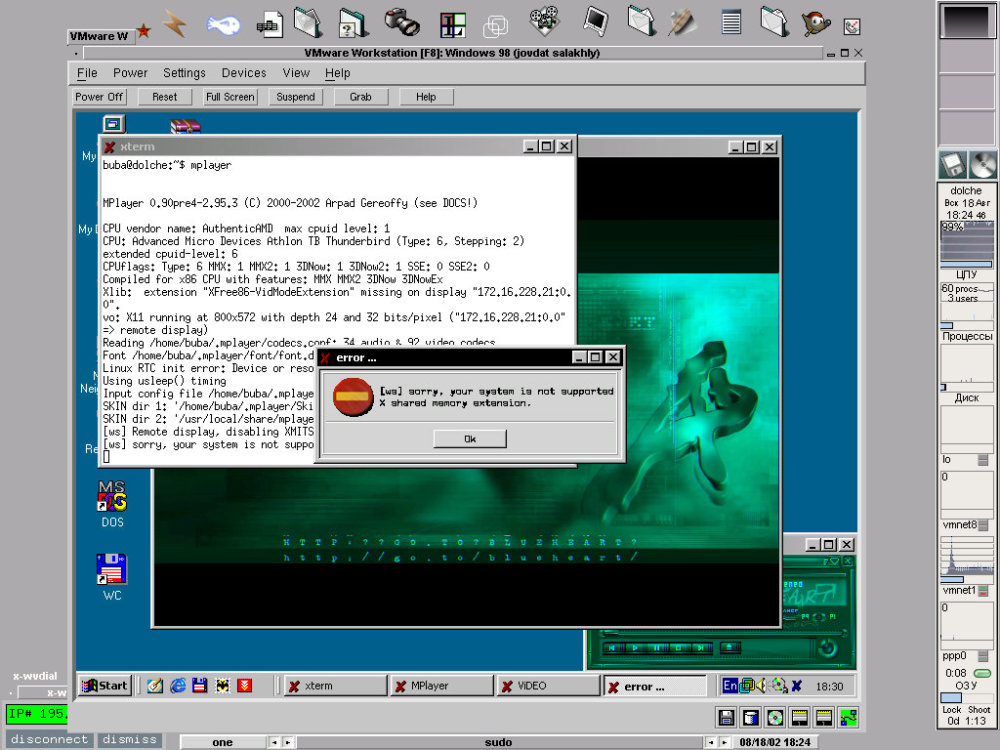Click the Help toolbar button
The image size is (1000, 750).
(426, 97)
